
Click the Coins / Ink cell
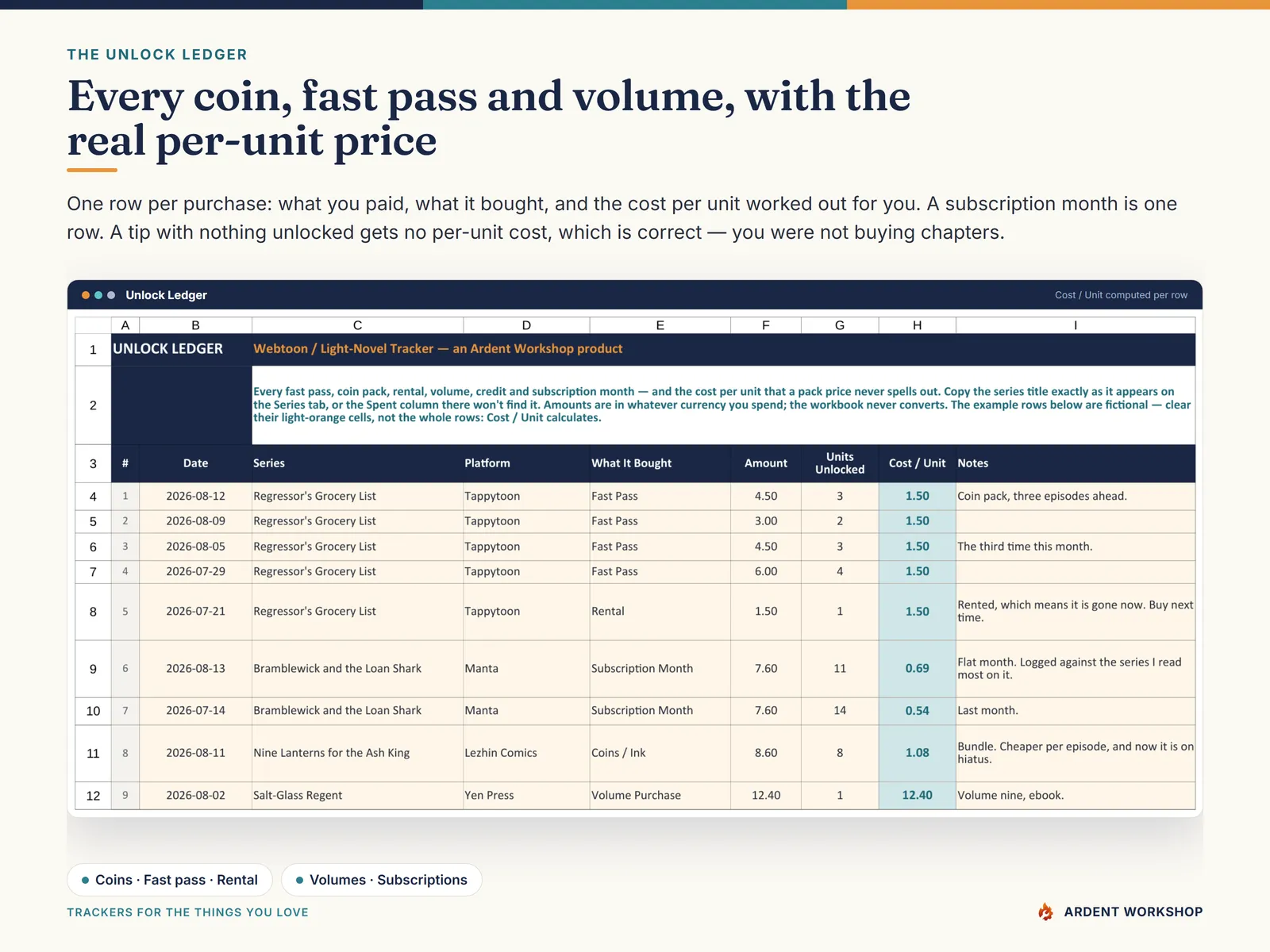pos(660,753)
